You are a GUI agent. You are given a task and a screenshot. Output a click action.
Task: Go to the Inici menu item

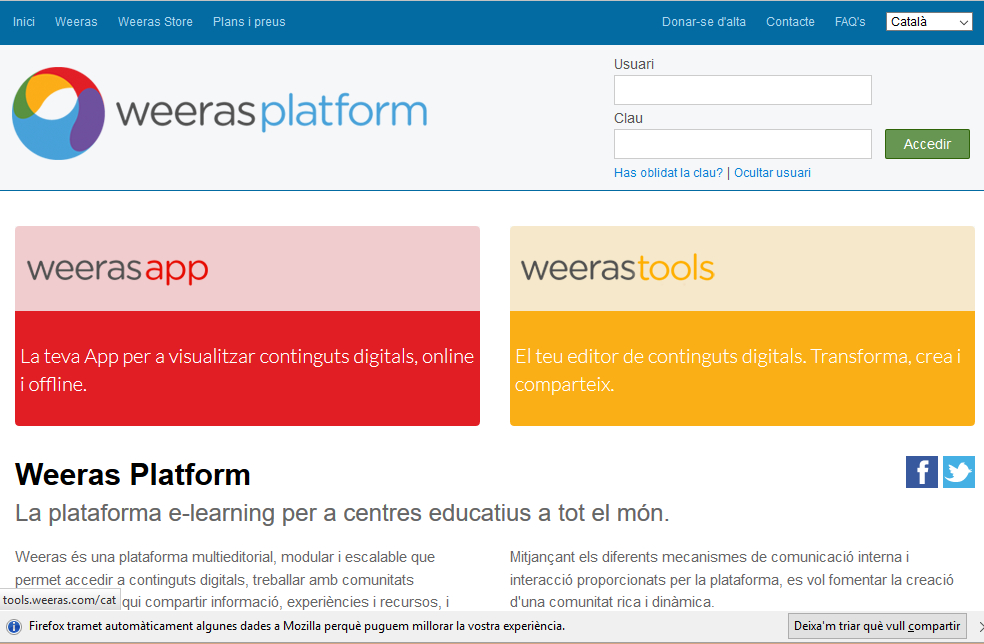pyautogui.click(x=24, y=22)
